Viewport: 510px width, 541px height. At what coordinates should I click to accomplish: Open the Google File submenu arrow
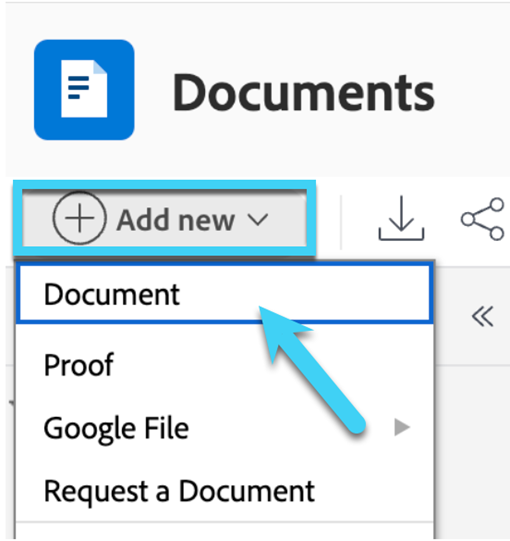(402, 427)
